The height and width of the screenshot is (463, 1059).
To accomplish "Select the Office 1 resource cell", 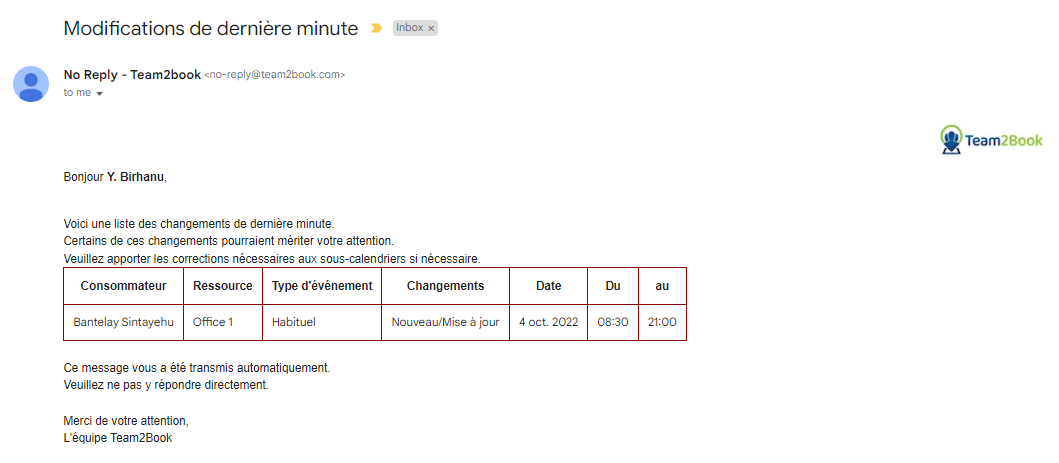I will [223, 322].
